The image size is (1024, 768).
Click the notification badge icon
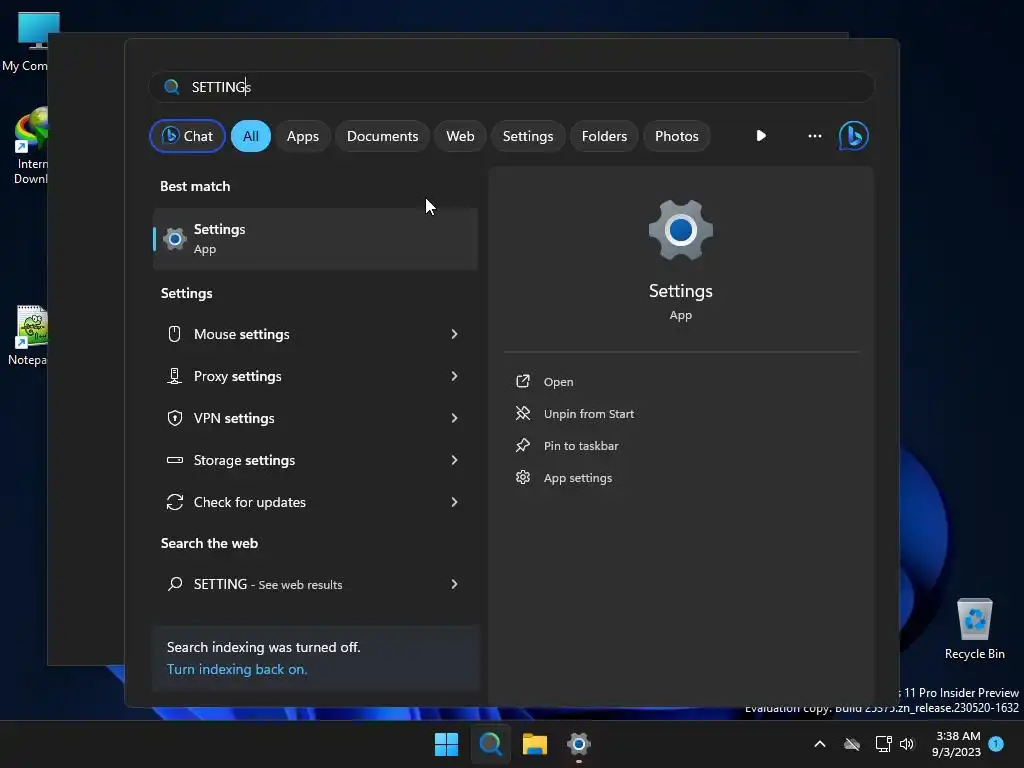(996, 744)
